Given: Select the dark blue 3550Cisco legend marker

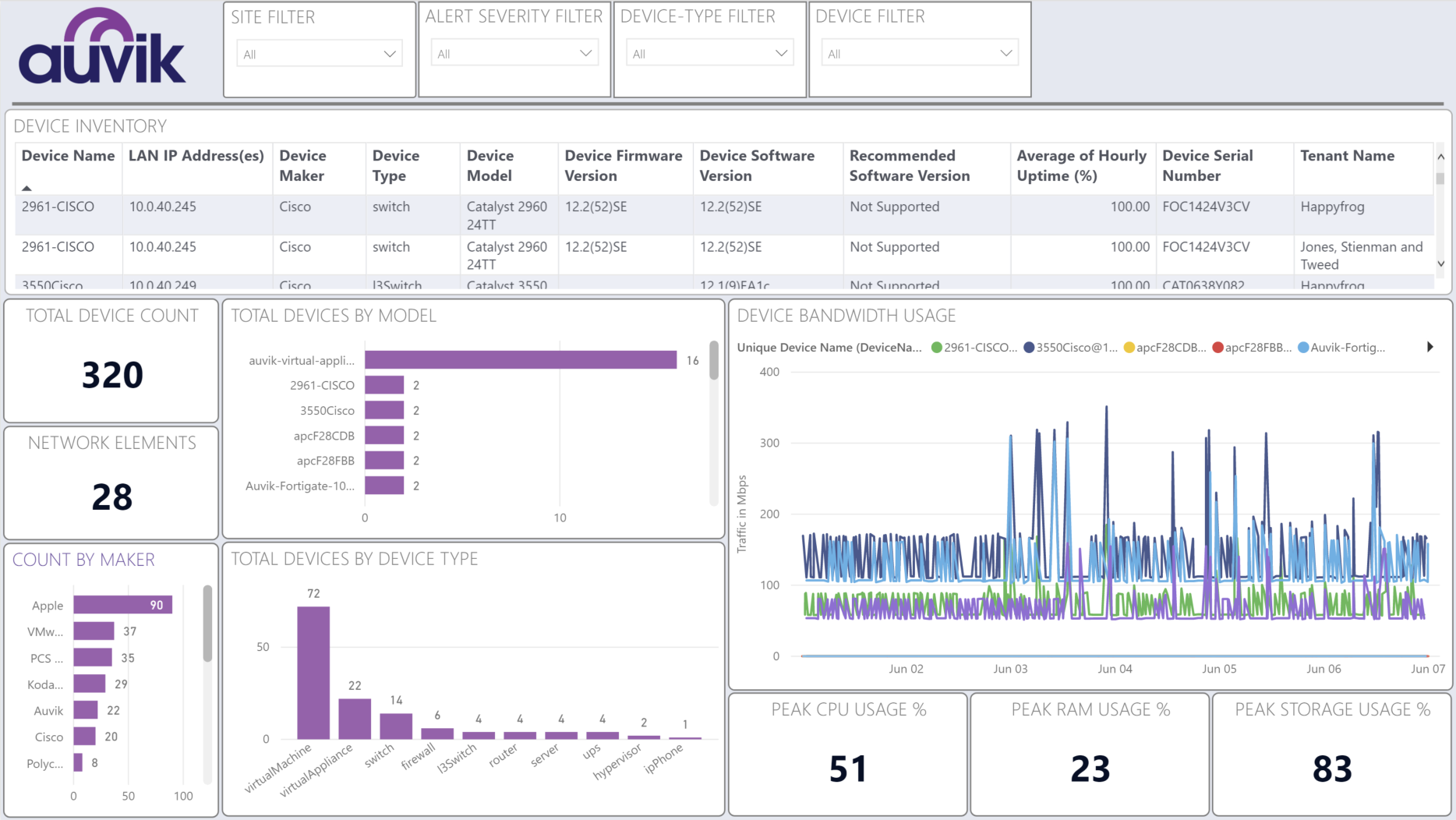Looking at the screenshot, I should [x=1031, y=348].
